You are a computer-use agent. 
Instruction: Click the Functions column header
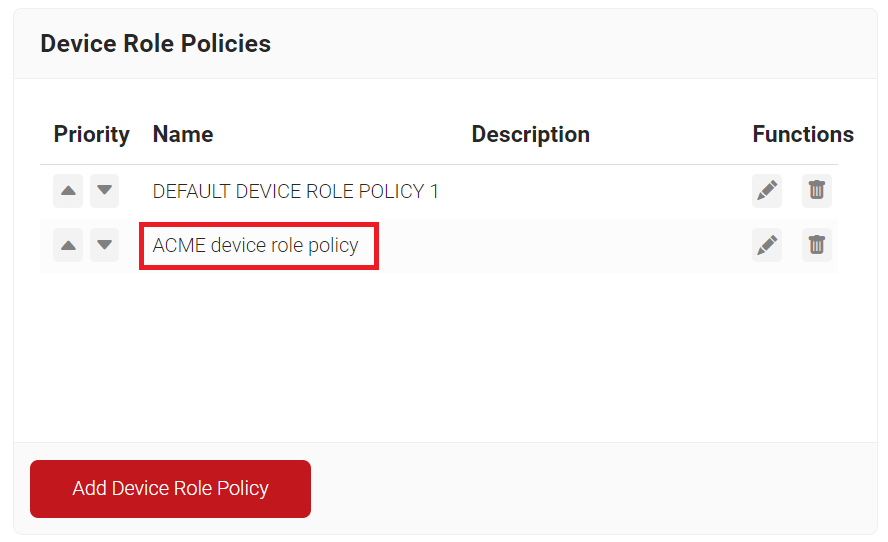pyautogui.click(x=803, y=134)
